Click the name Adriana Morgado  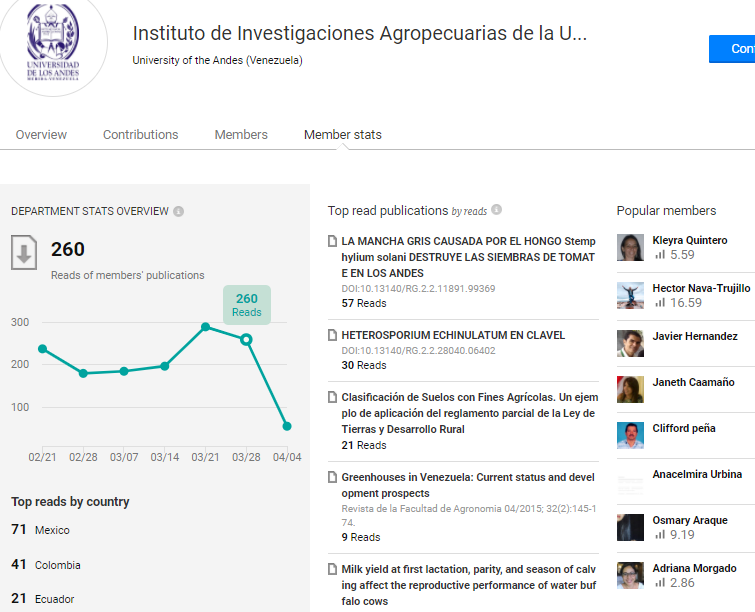point(694,568)
